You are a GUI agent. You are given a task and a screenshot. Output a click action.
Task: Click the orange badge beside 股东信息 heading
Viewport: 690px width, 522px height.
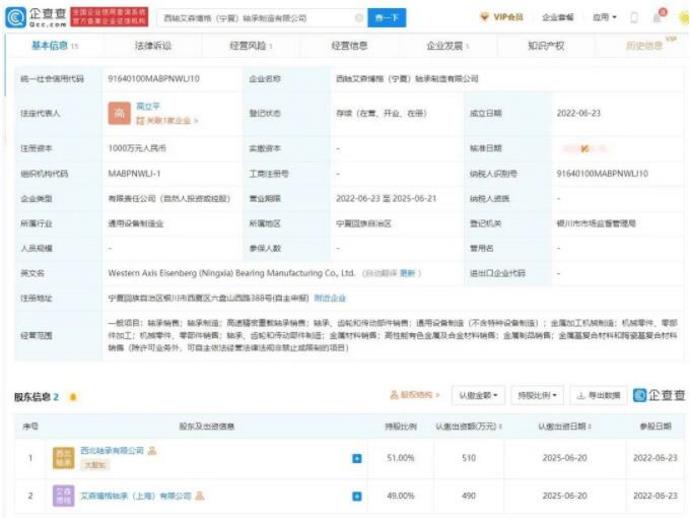pyautogui.click(x=72, y=397)
